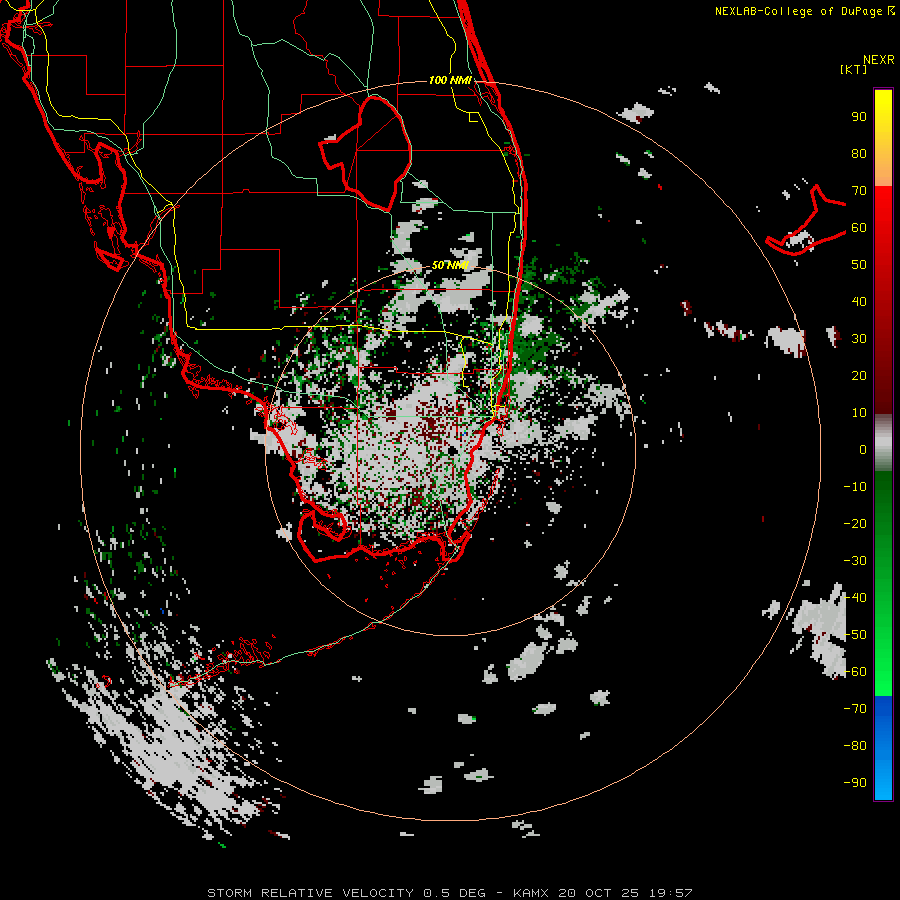Select the -50 value on velocity scale
This screenshot has height=900, width=900.
click(855, 635)
